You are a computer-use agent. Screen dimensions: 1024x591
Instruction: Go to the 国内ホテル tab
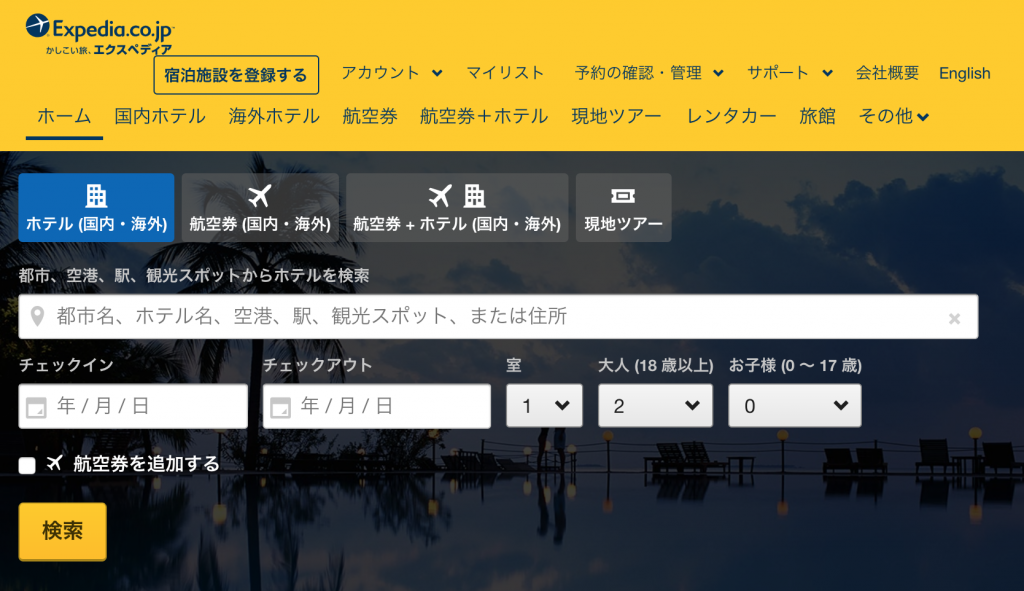pos(160,116)
